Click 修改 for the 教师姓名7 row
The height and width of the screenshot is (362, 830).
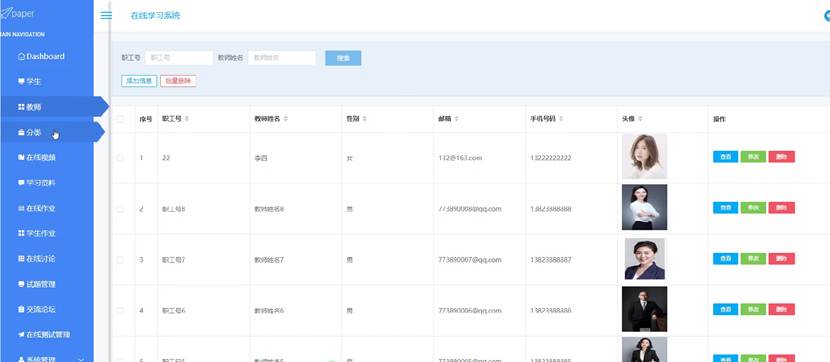[753, 258]
